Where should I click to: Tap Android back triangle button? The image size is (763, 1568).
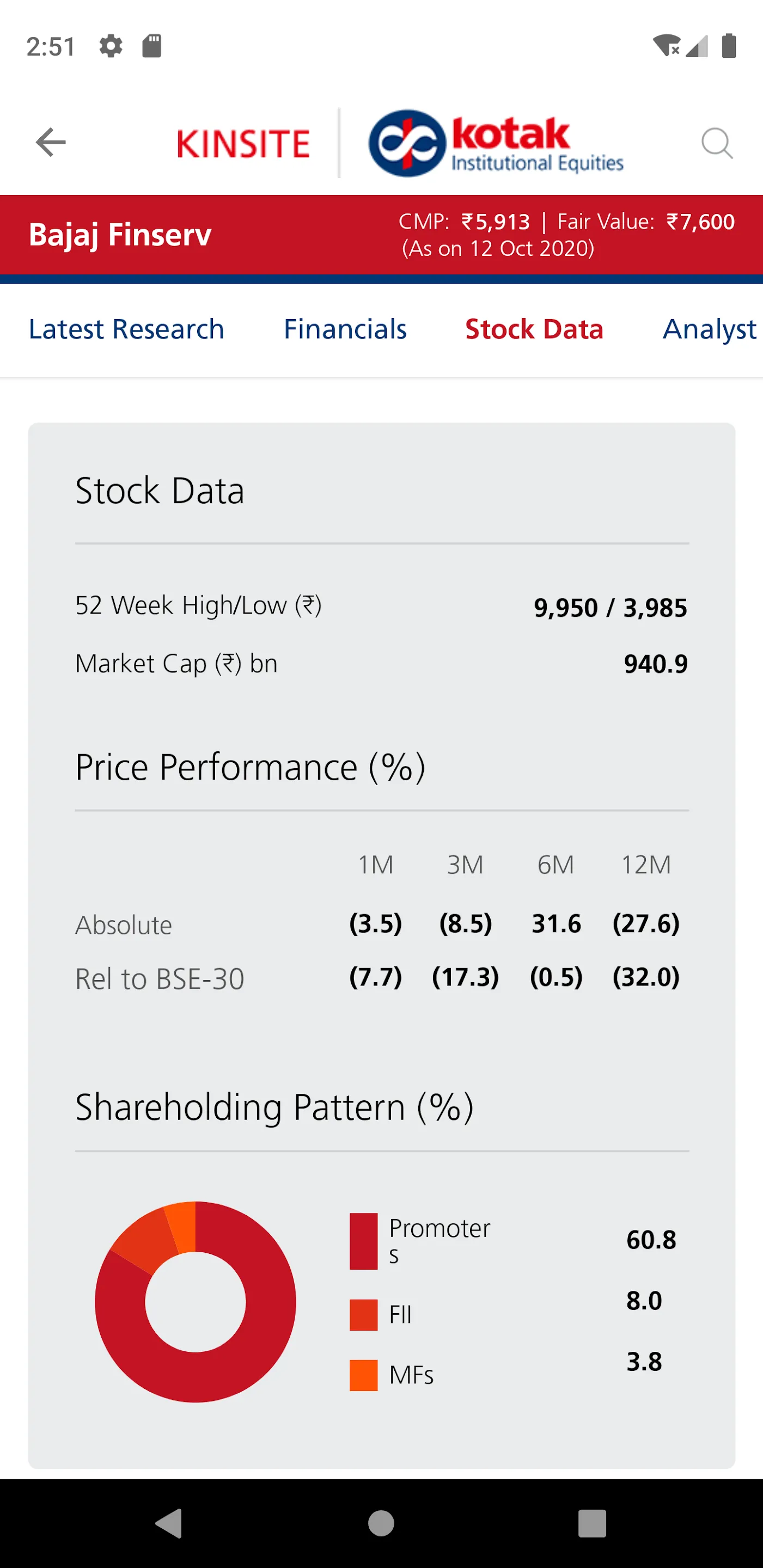[169, 1523]
